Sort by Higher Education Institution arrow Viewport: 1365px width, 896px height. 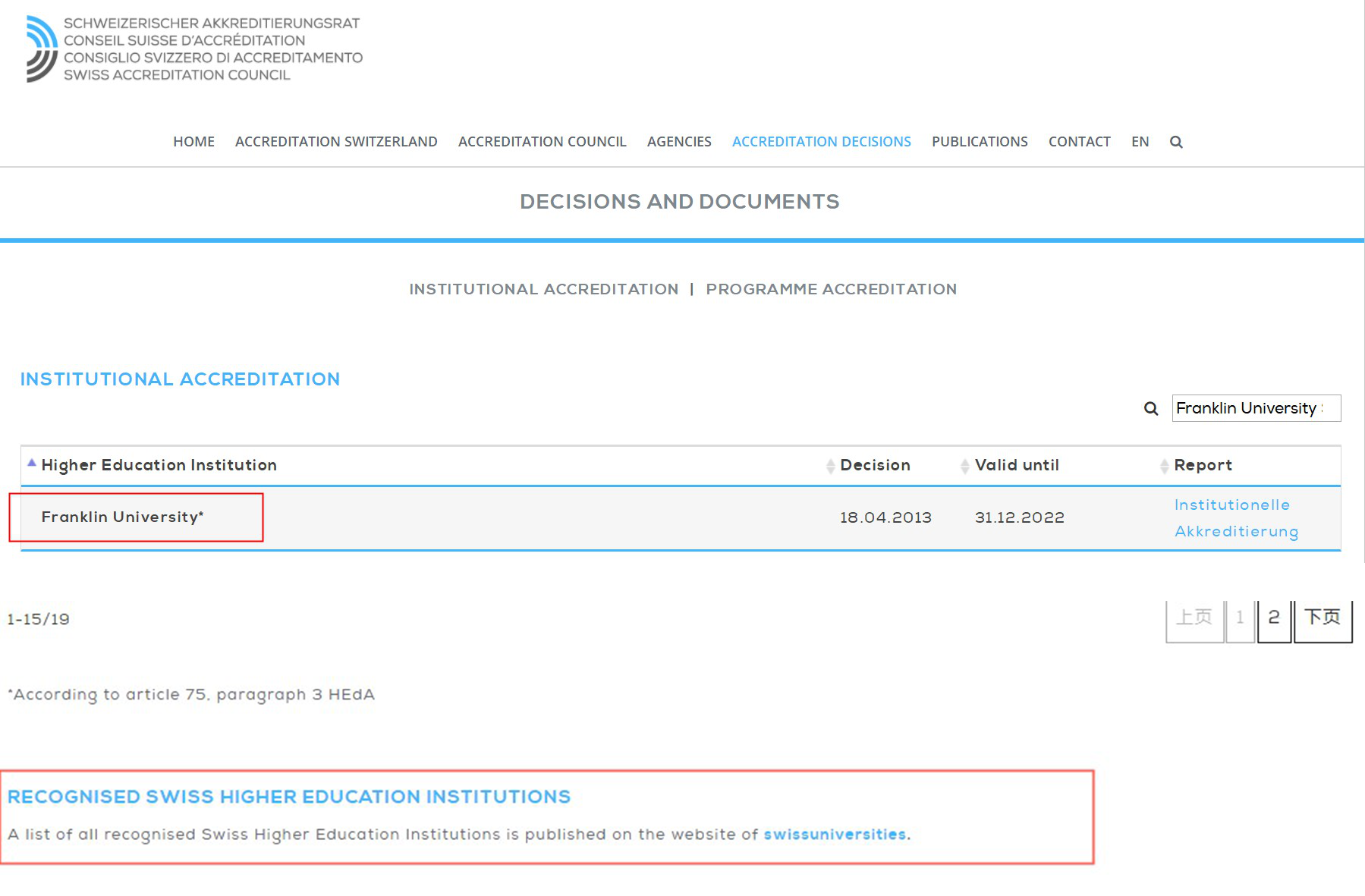(32, 463)
